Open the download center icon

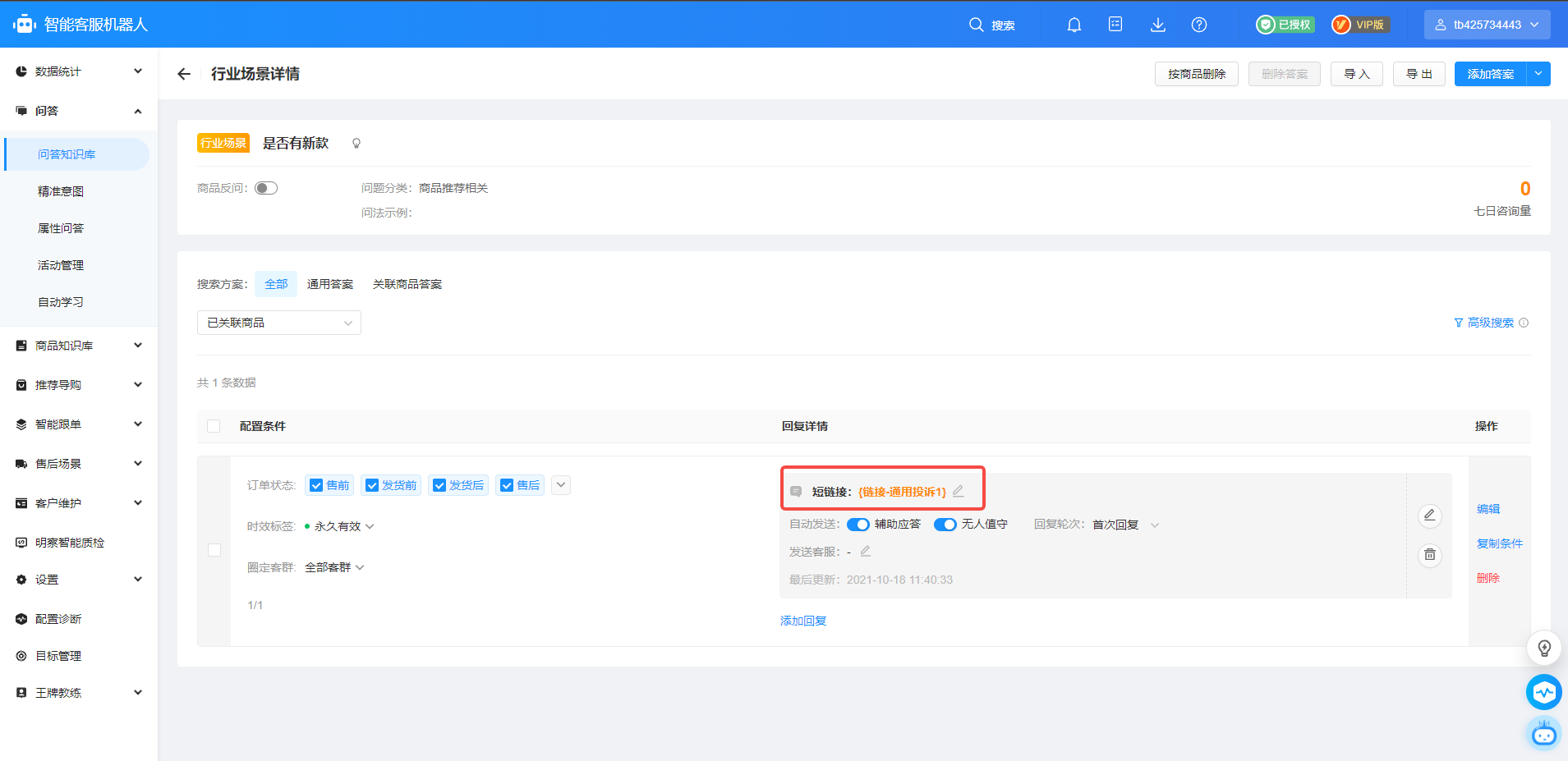click(1157, 25)
